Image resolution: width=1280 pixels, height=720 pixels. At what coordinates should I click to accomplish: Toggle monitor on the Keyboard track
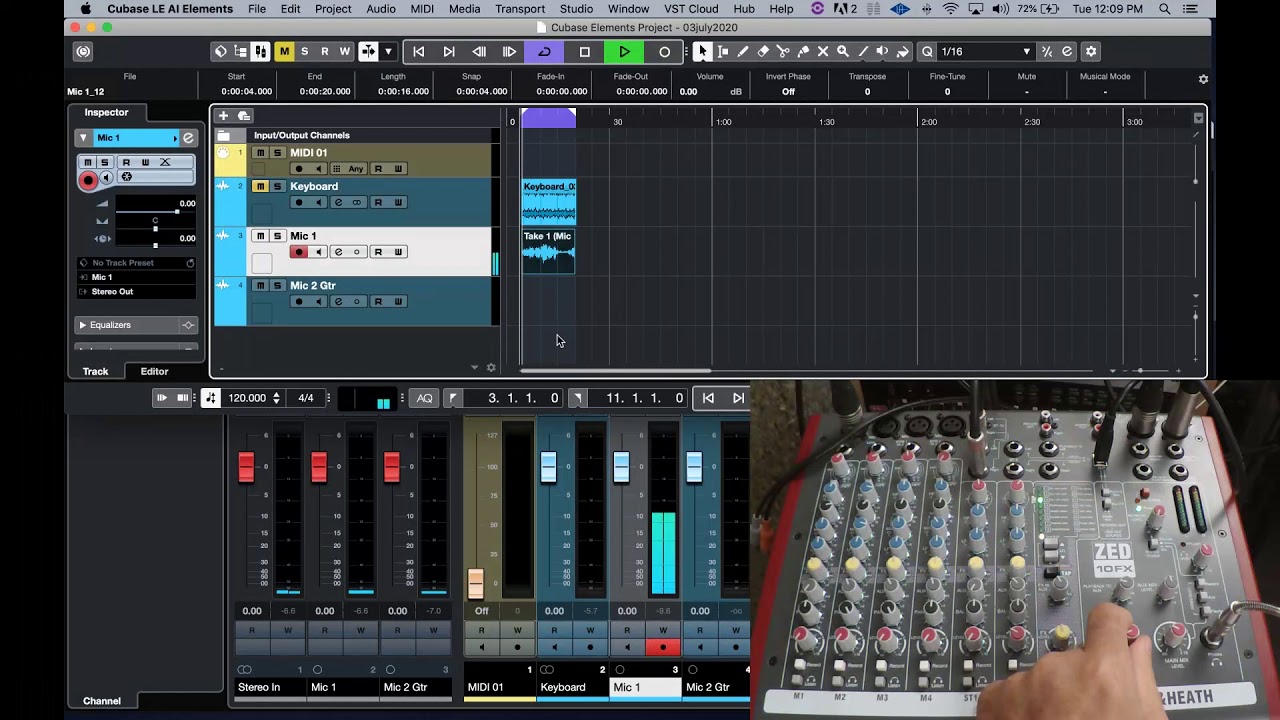pos(318,202)
